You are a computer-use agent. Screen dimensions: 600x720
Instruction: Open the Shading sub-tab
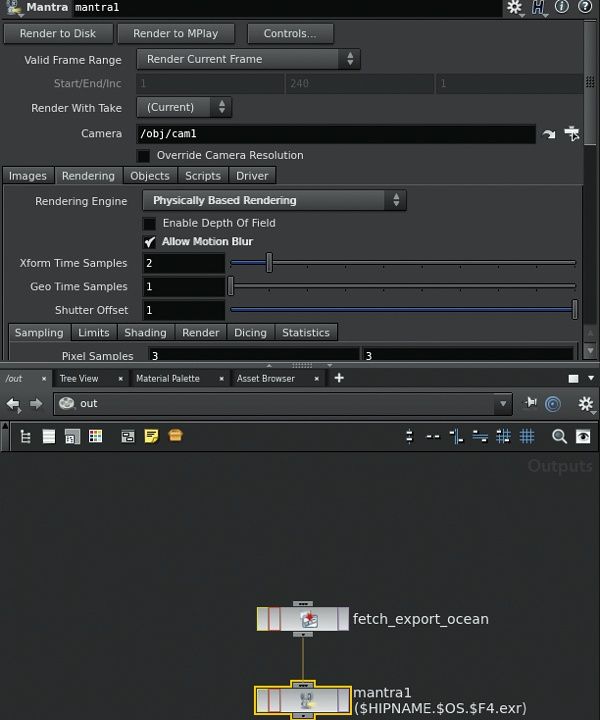pyautogui.click(x=146, y=332)
